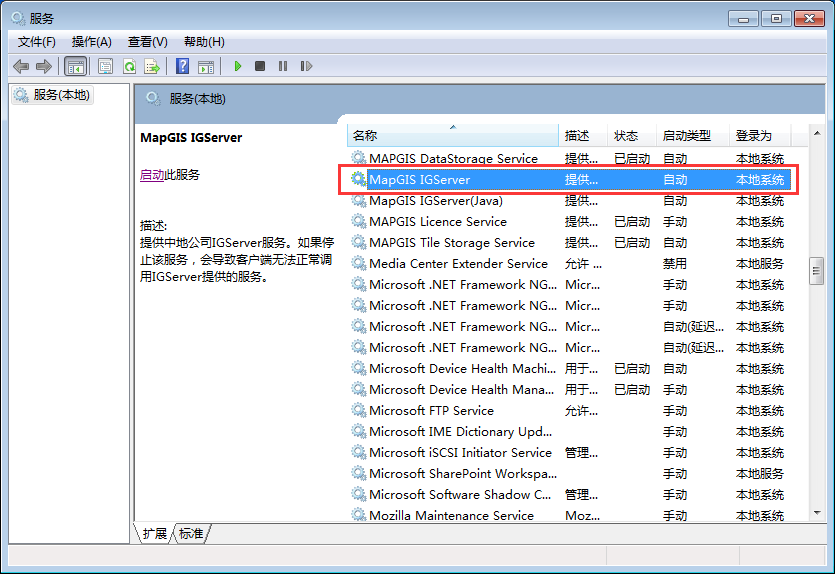Click the Export list toolbar icon

pyautogui.click(x=152, y=67)
